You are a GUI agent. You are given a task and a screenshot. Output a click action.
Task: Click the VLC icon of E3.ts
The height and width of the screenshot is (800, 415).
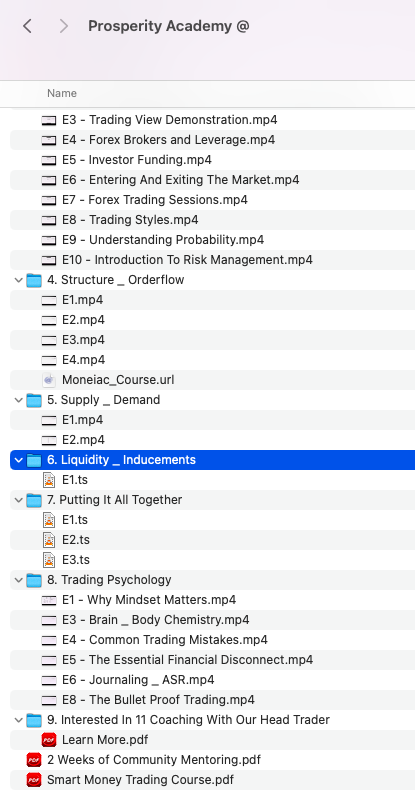pos(49,560)
